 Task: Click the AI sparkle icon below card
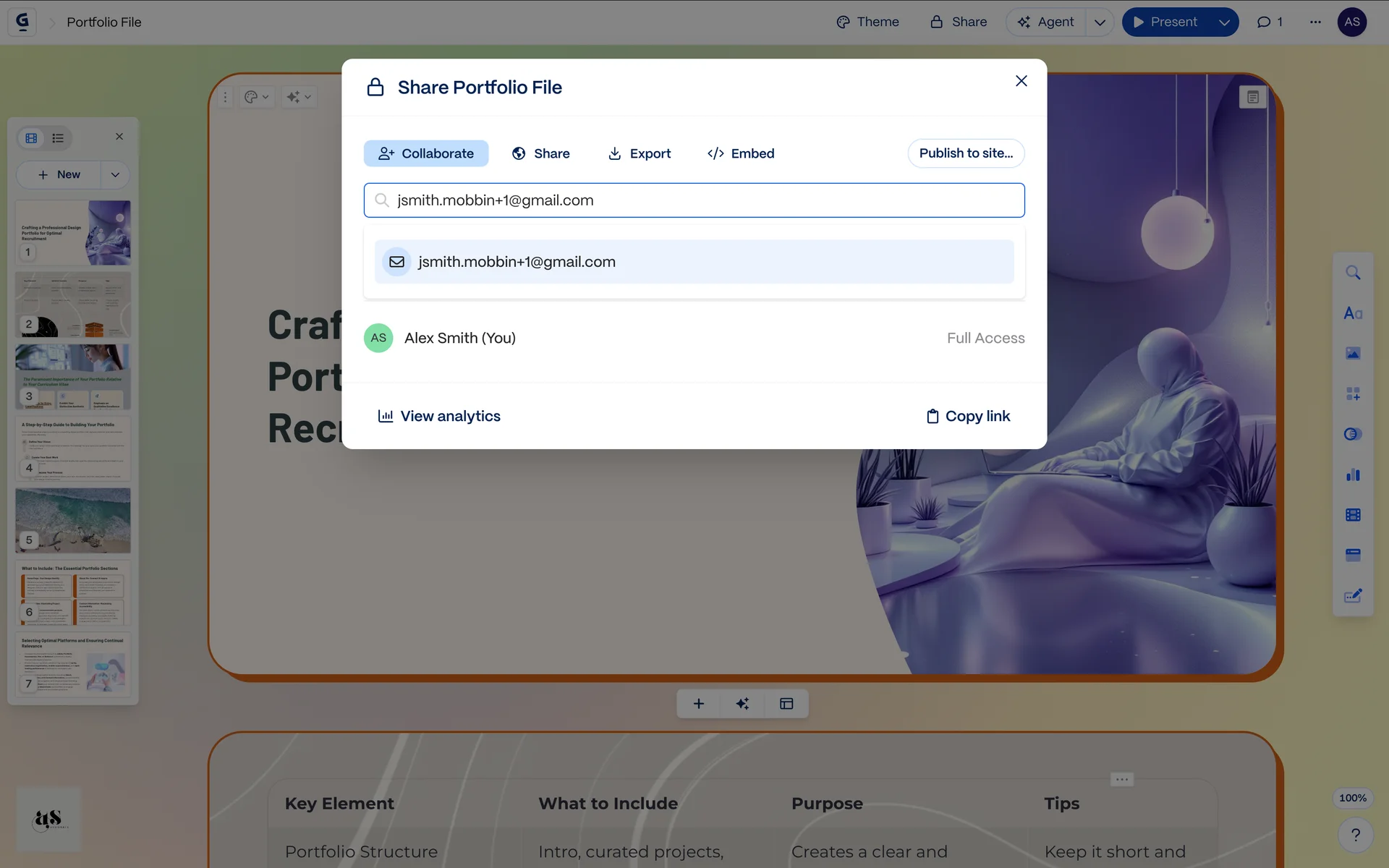(x=742, y=704)
